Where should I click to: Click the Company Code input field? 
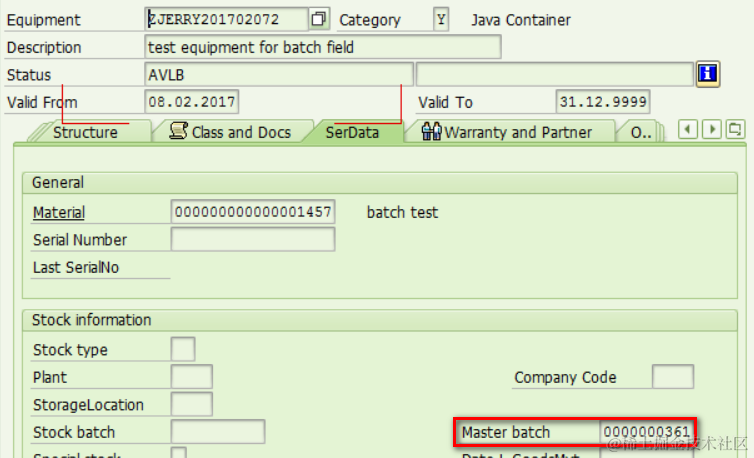[x=673, y=377]
